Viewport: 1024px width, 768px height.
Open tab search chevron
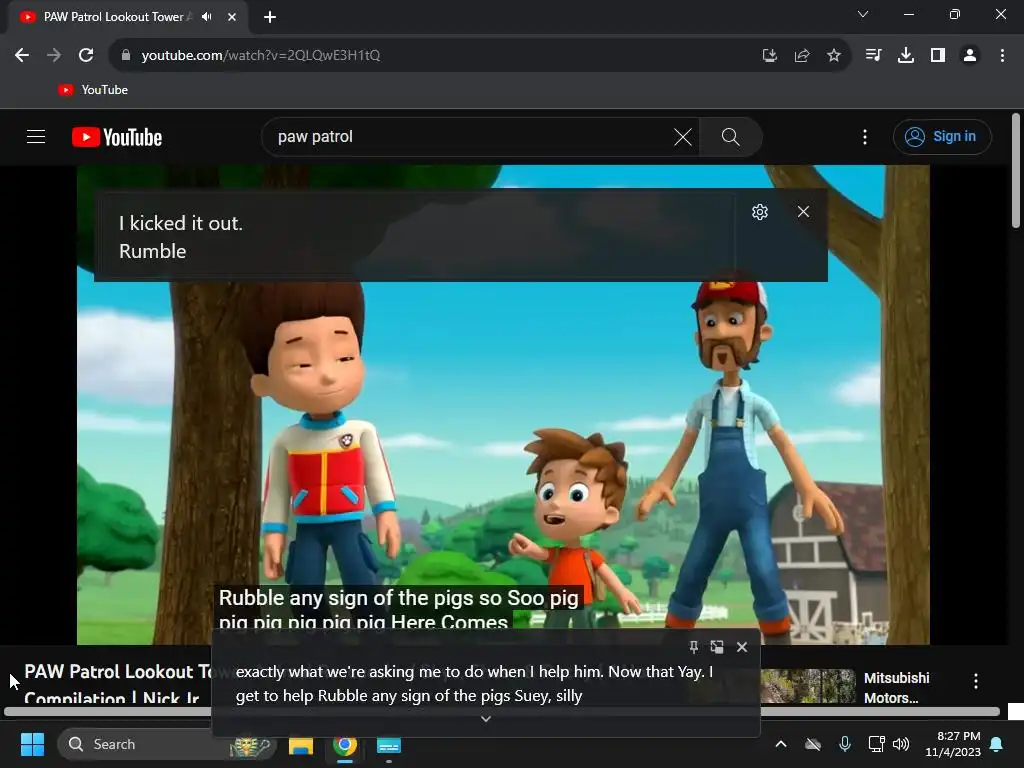pyautogui.click(x=863, y=14)
